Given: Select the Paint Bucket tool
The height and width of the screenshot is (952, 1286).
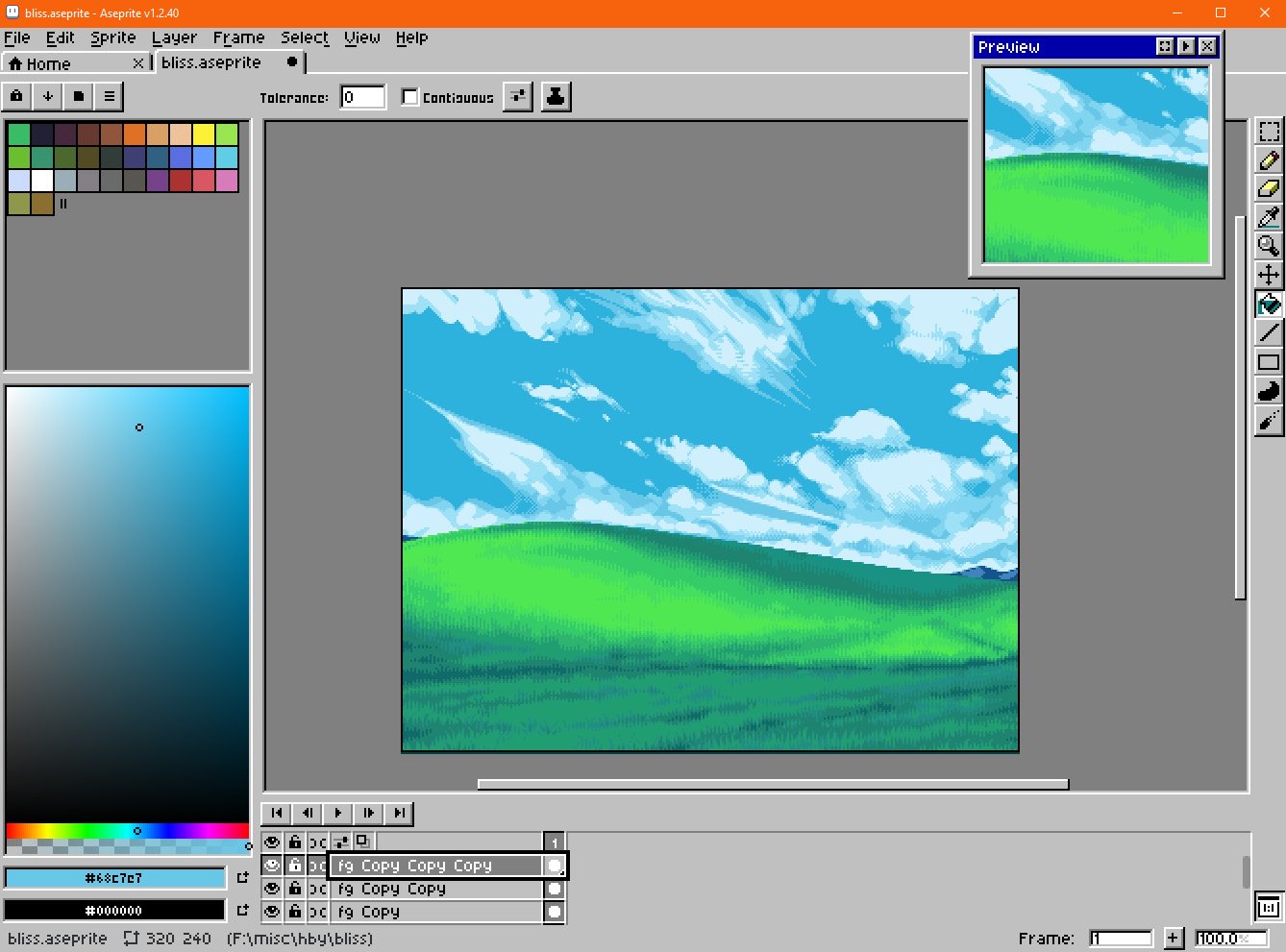Looking at the screenshot, I should [1269, 305].
